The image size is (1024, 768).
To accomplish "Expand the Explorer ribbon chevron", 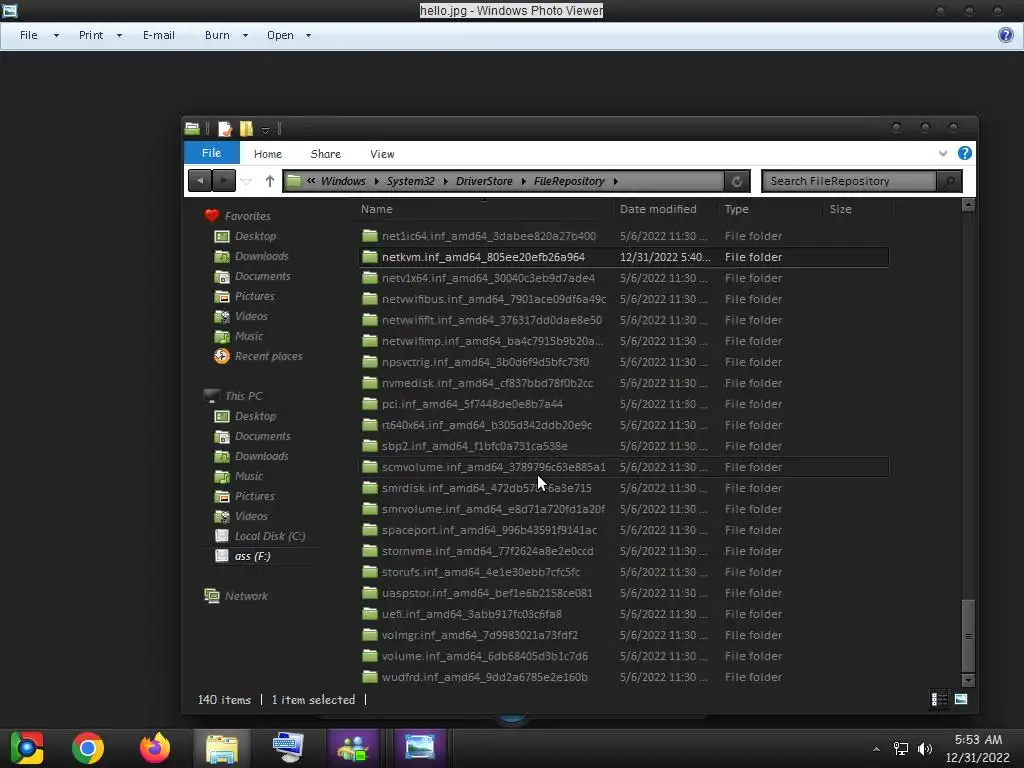I will pos(942,153).
